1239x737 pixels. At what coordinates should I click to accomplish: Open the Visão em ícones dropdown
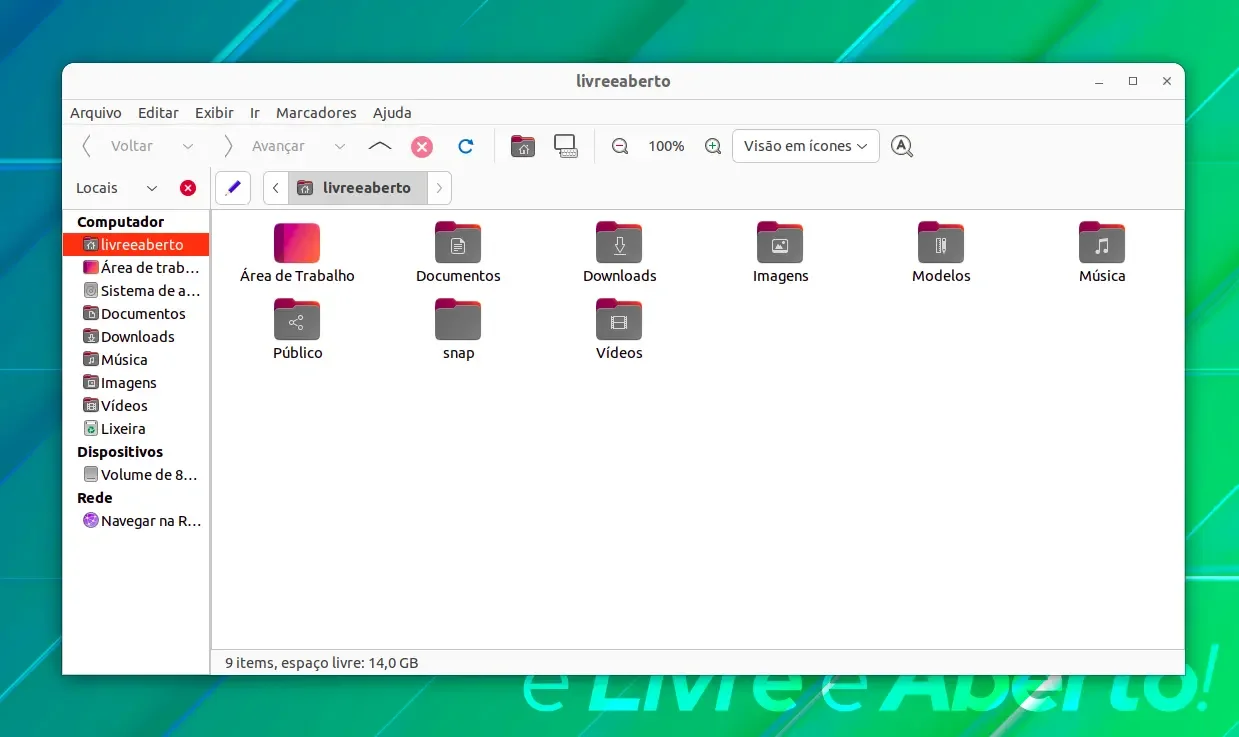(806, 146)
